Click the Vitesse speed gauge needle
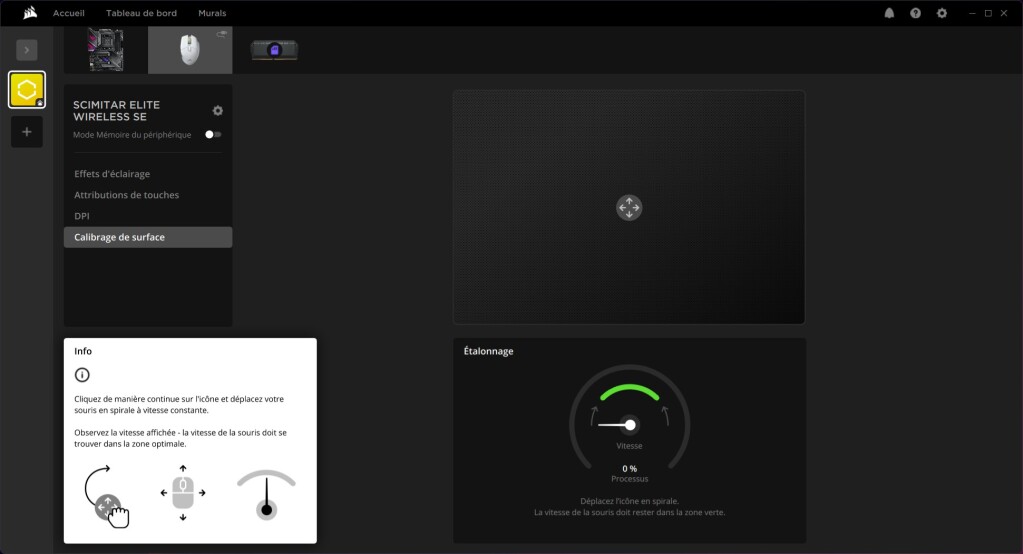The image size is (1023, 554). point(617,425)
